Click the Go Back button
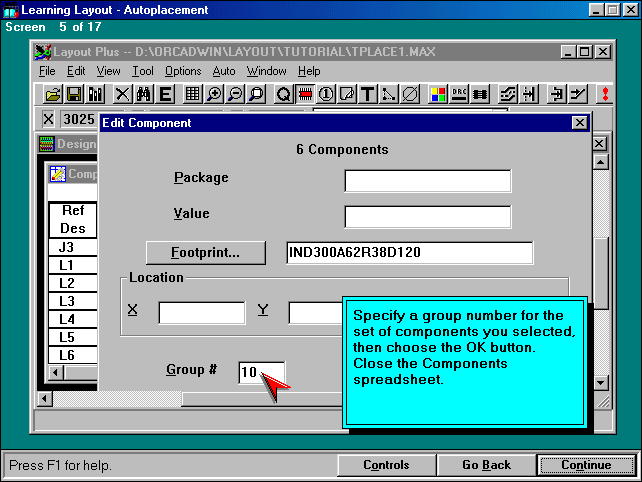Image resolution: width=642 pixels, height=482 pixels. click(486, 465)
